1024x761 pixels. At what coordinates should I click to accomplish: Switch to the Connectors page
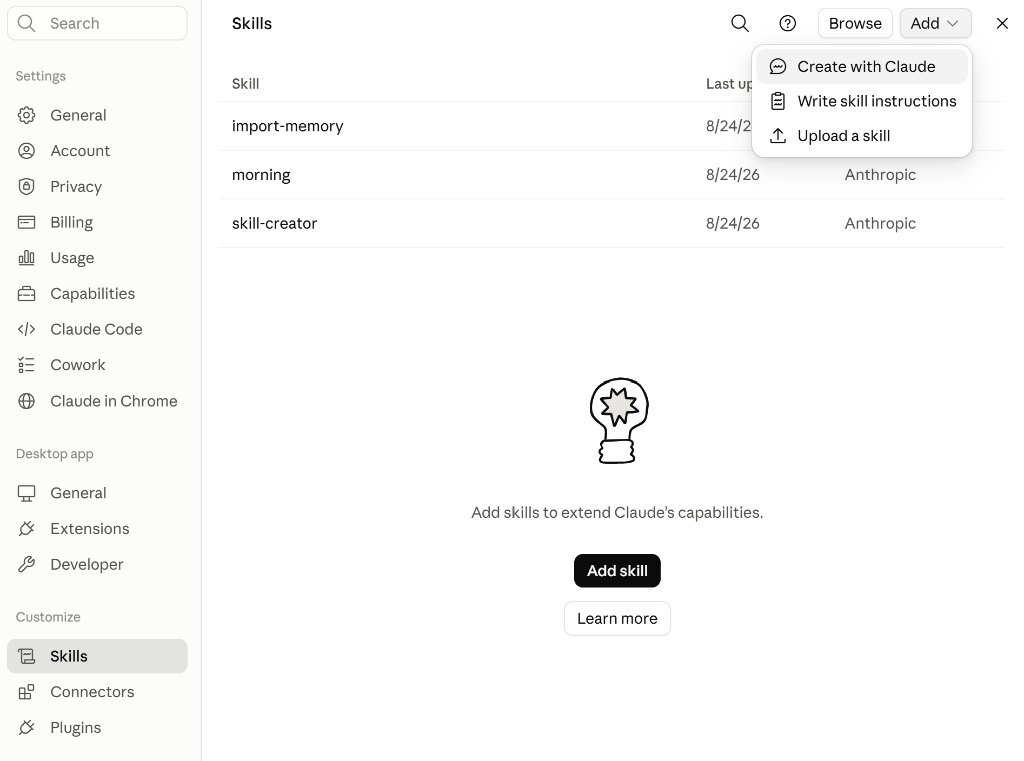[97, 692]
